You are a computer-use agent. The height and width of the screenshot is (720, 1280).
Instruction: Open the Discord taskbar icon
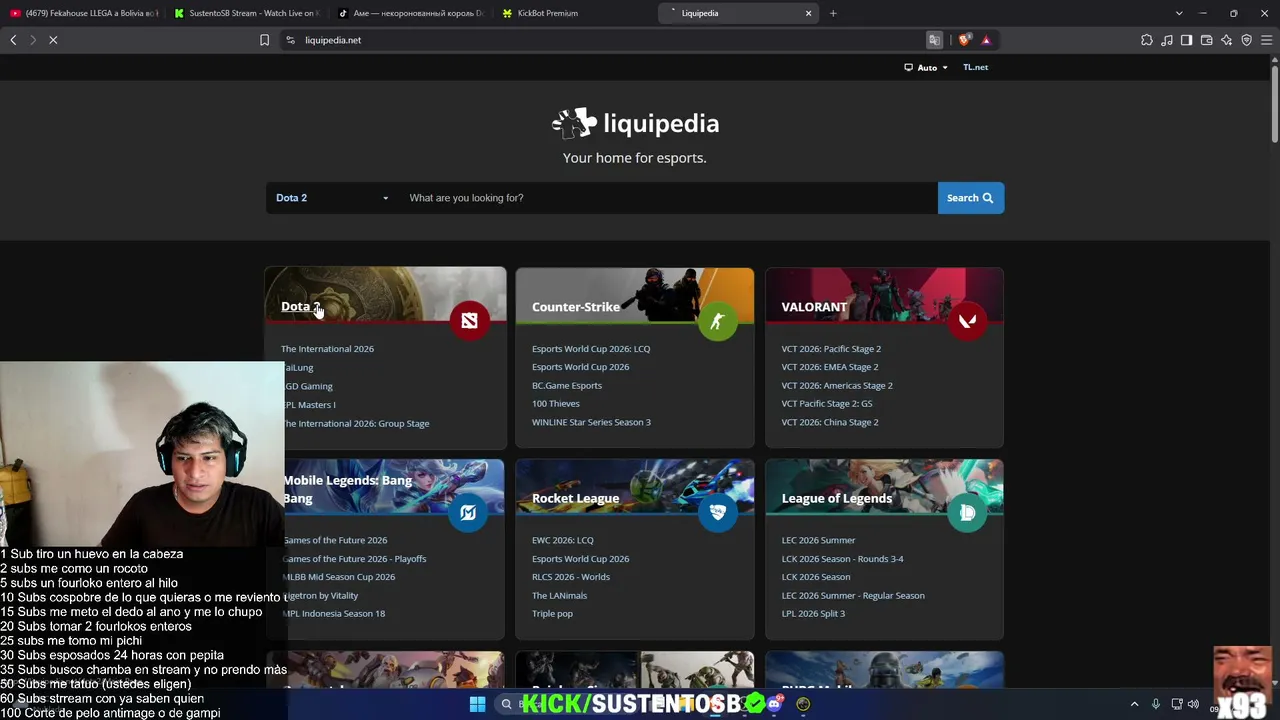click(x=774, y=704)
